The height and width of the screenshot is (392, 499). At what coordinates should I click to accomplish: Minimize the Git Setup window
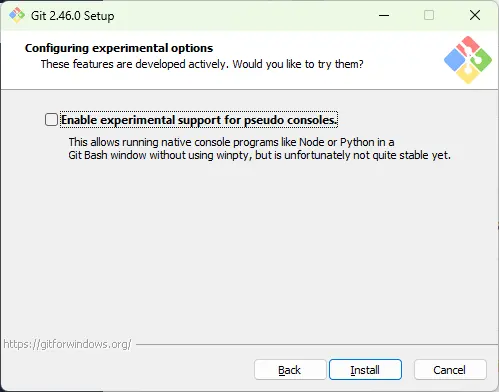tap(384, 15)
